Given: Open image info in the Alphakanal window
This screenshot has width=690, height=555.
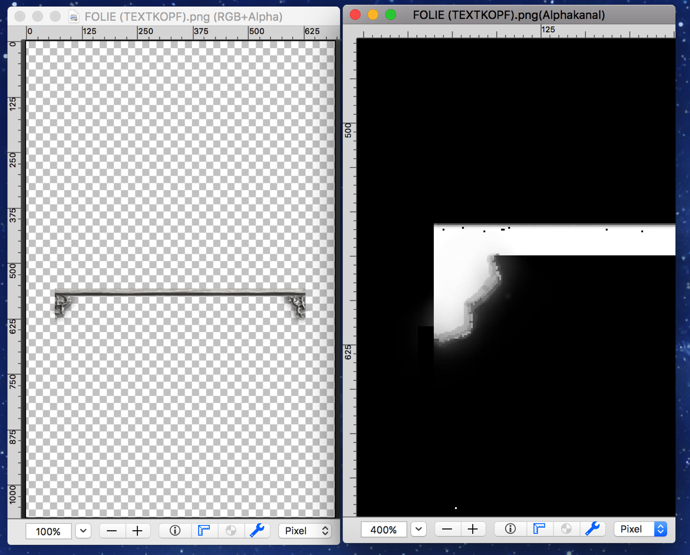Looking at the screenshot, I should pyautogui.click(x=510, y=529).
